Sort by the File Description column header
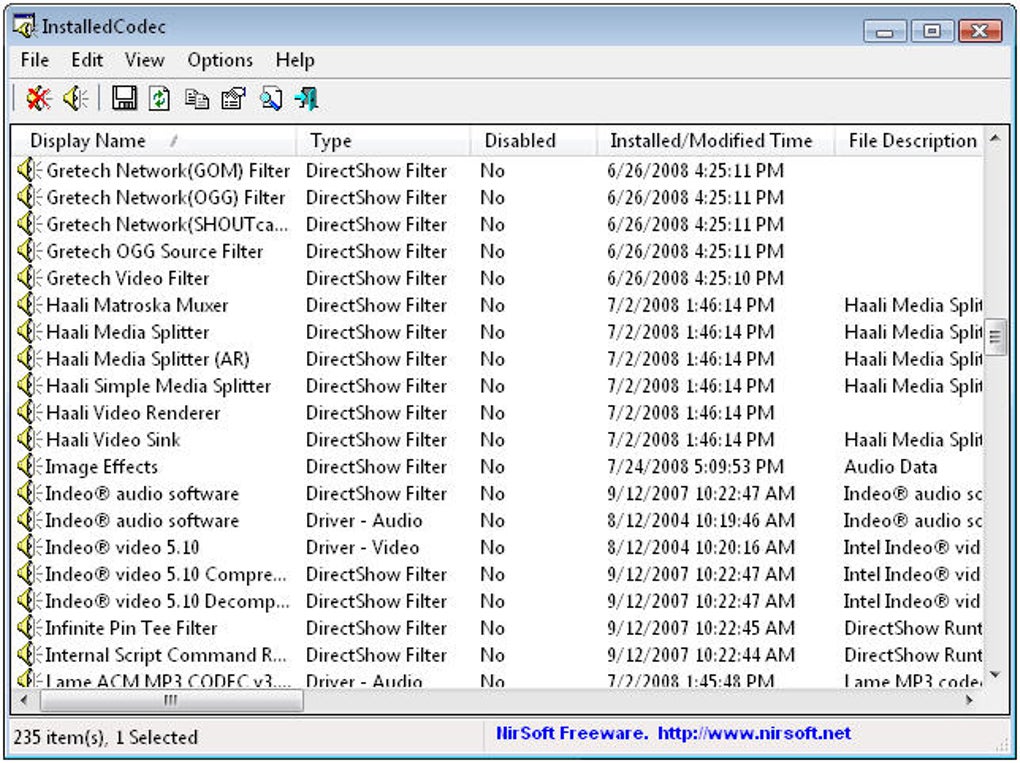 point(909,141)
